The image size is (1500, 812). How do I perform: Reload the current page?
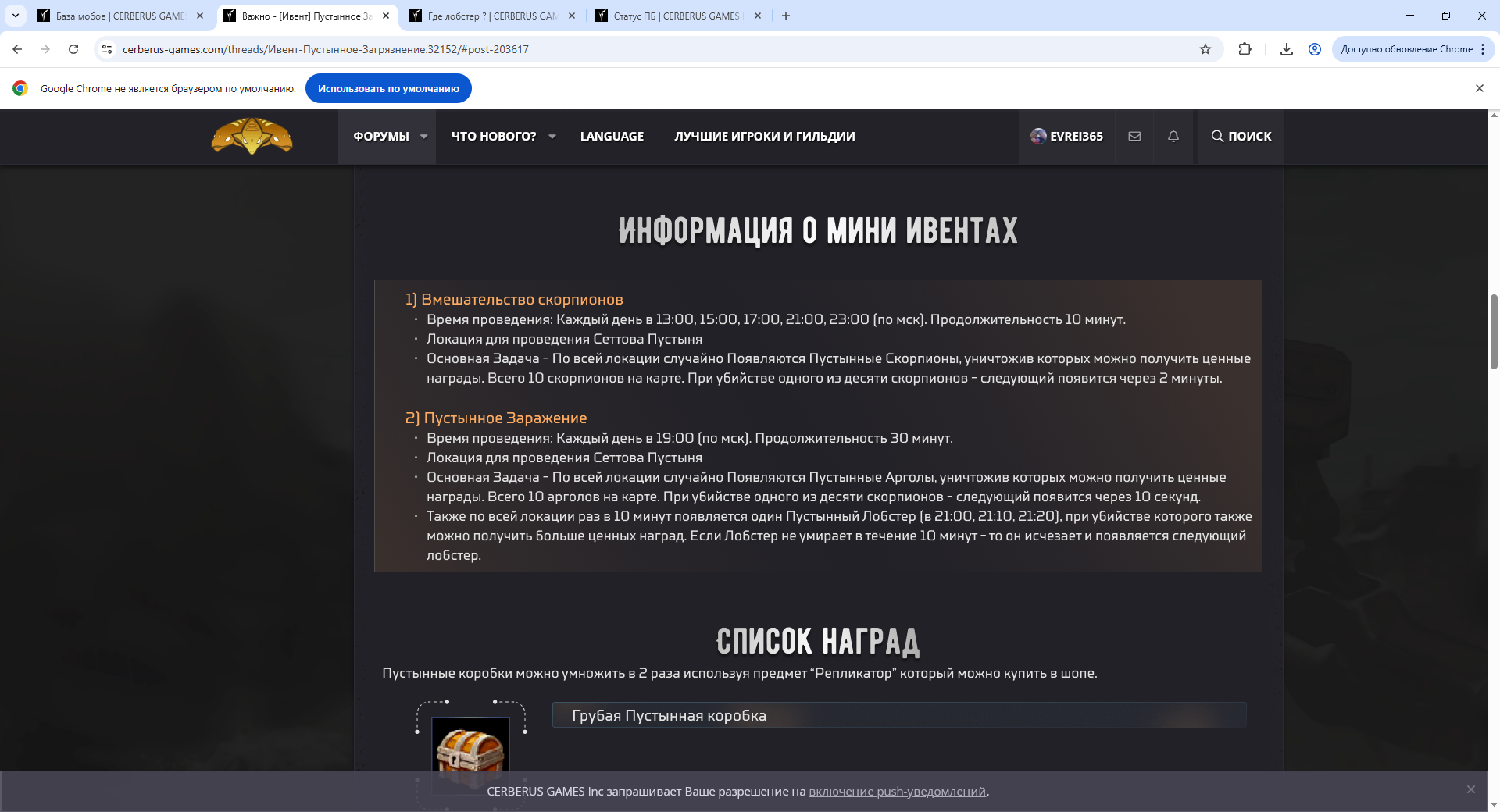pyautogui.click(x=73, y=49)
